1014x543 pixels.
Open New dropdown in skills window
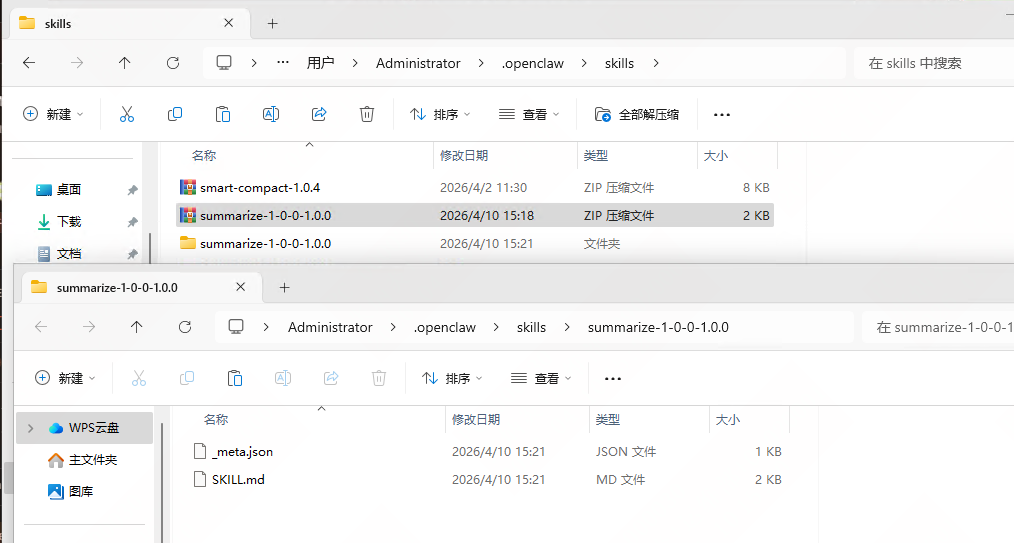(x=53, y=114)
